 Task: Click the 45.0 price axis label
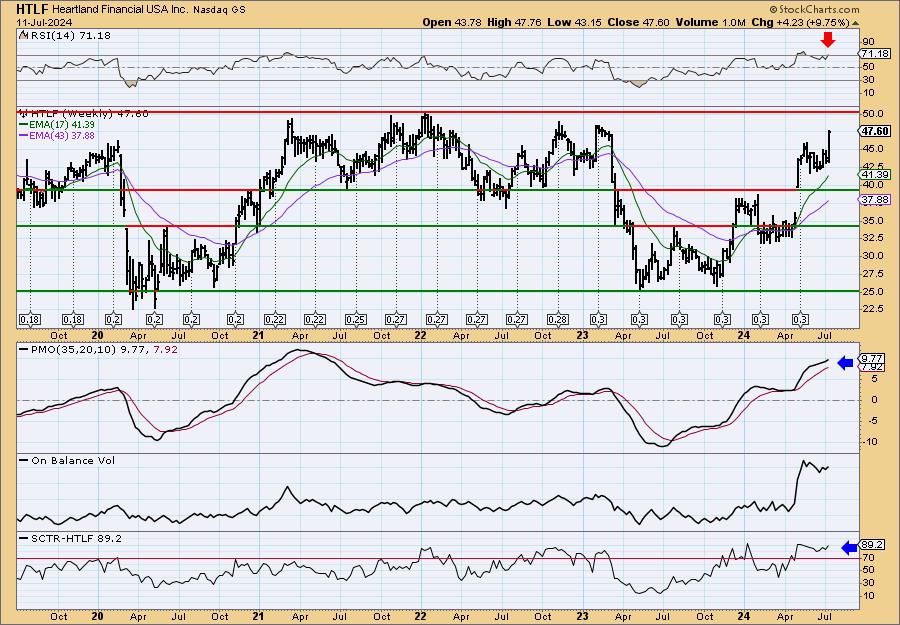[873, 149]
